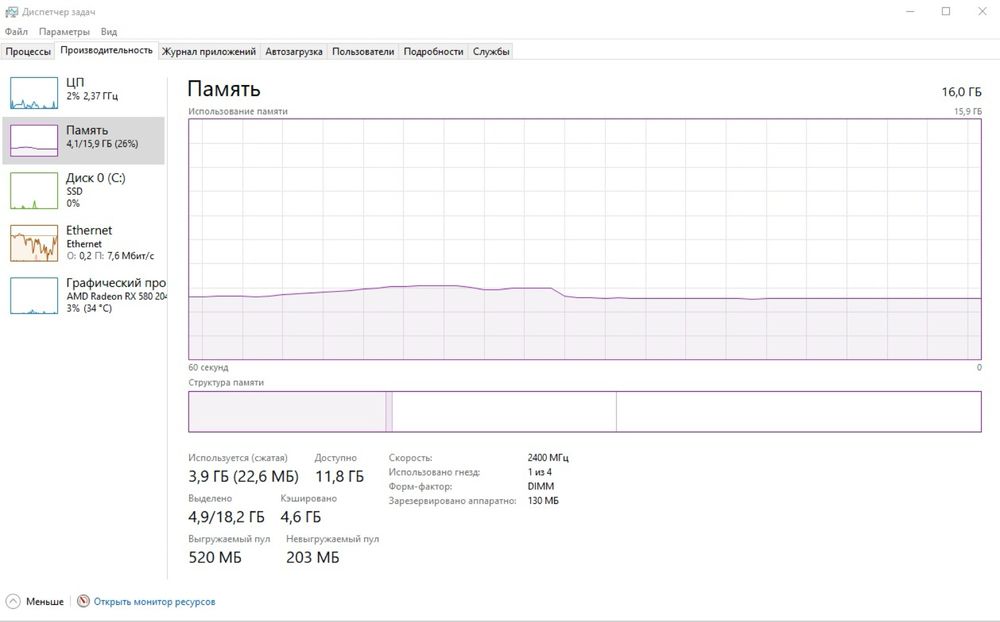Click the SSD label under Диск 0
1000x622 pixels.
point(75,191)
